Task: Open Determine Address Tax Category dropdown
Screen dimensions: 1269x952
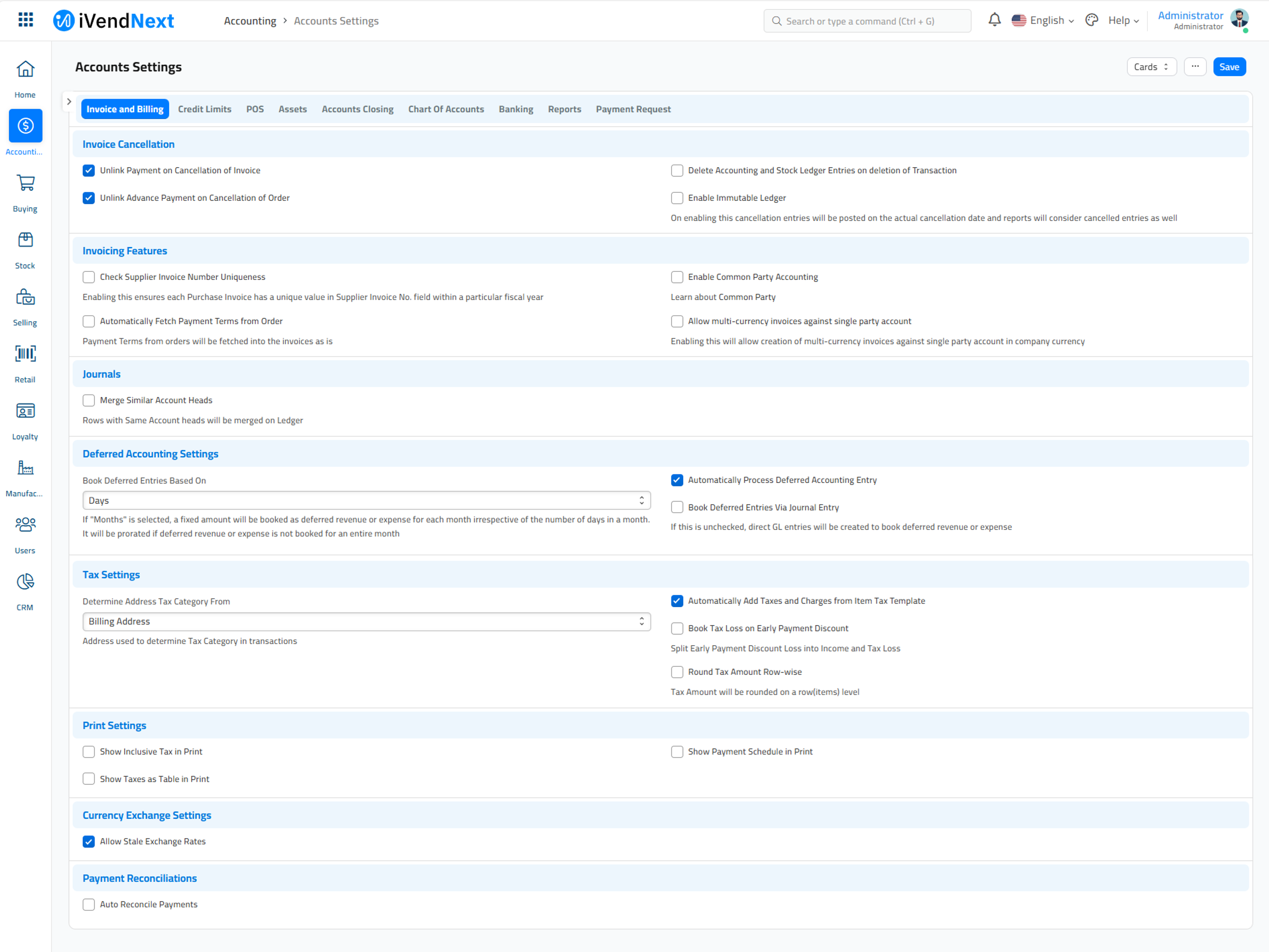Action: (x=366, y=622)
